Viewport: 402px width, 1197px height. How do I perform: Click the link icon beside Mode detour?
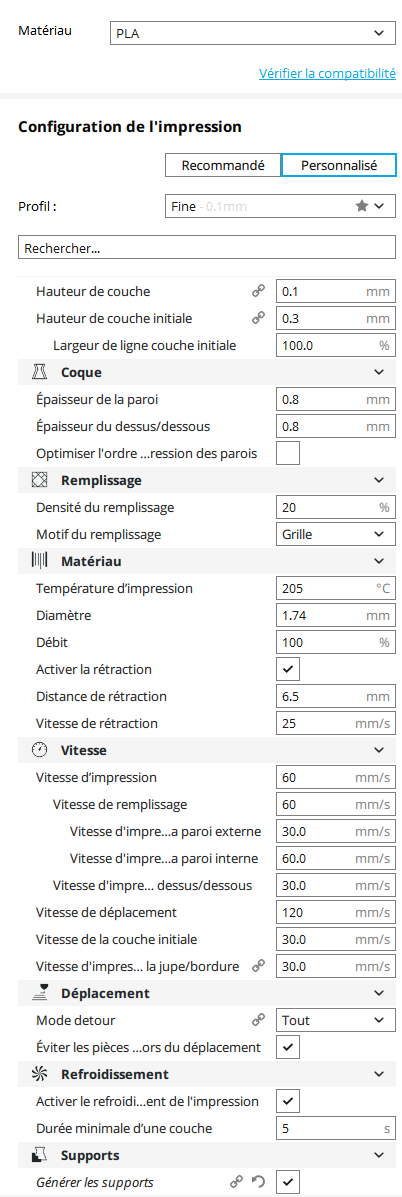(259, 1020)
